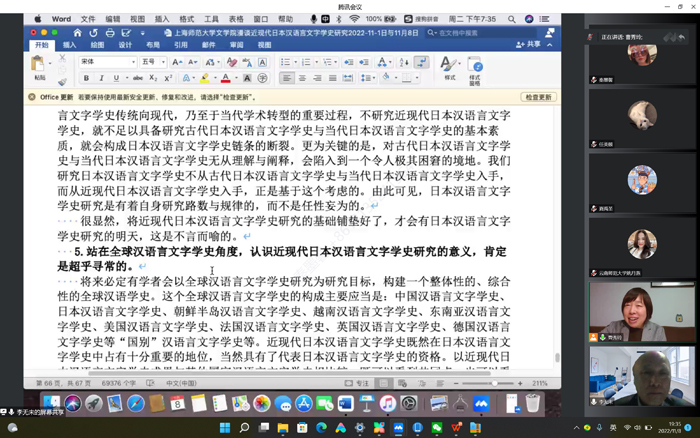
Task: Select the Format Painter brush icon
Action: tap(62, 79)
